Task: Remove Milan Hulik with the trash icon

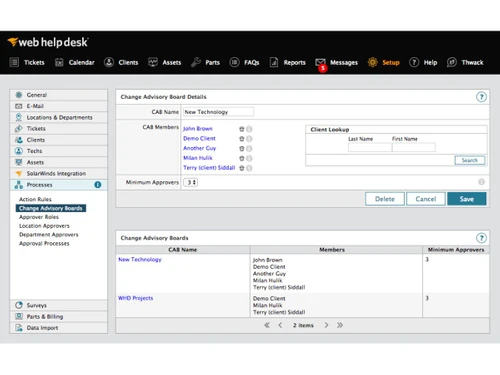Action: point(242,158)
